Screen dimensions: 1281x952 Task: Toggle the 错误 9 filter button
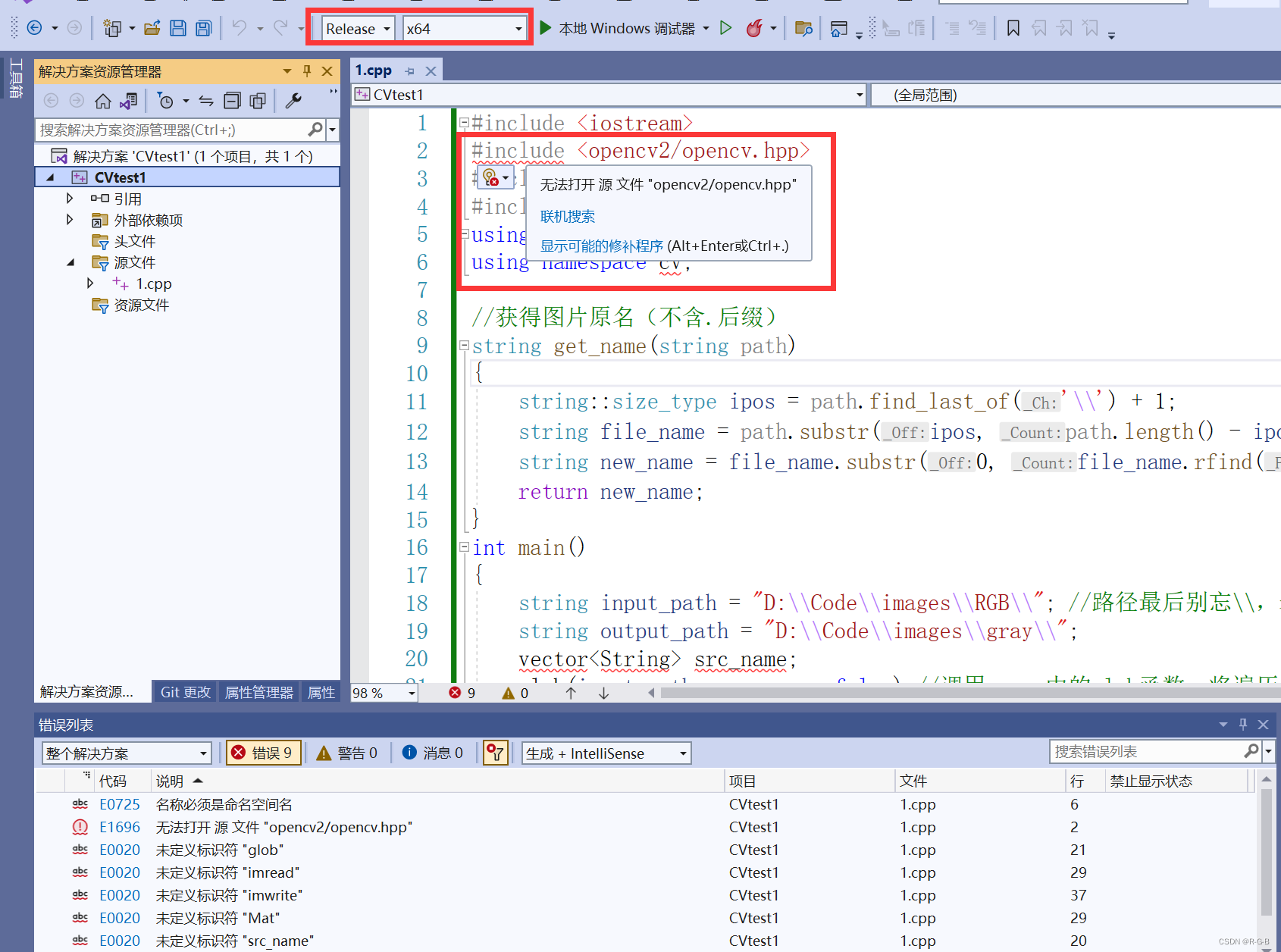pyautogui.click(x=263, y=752)
